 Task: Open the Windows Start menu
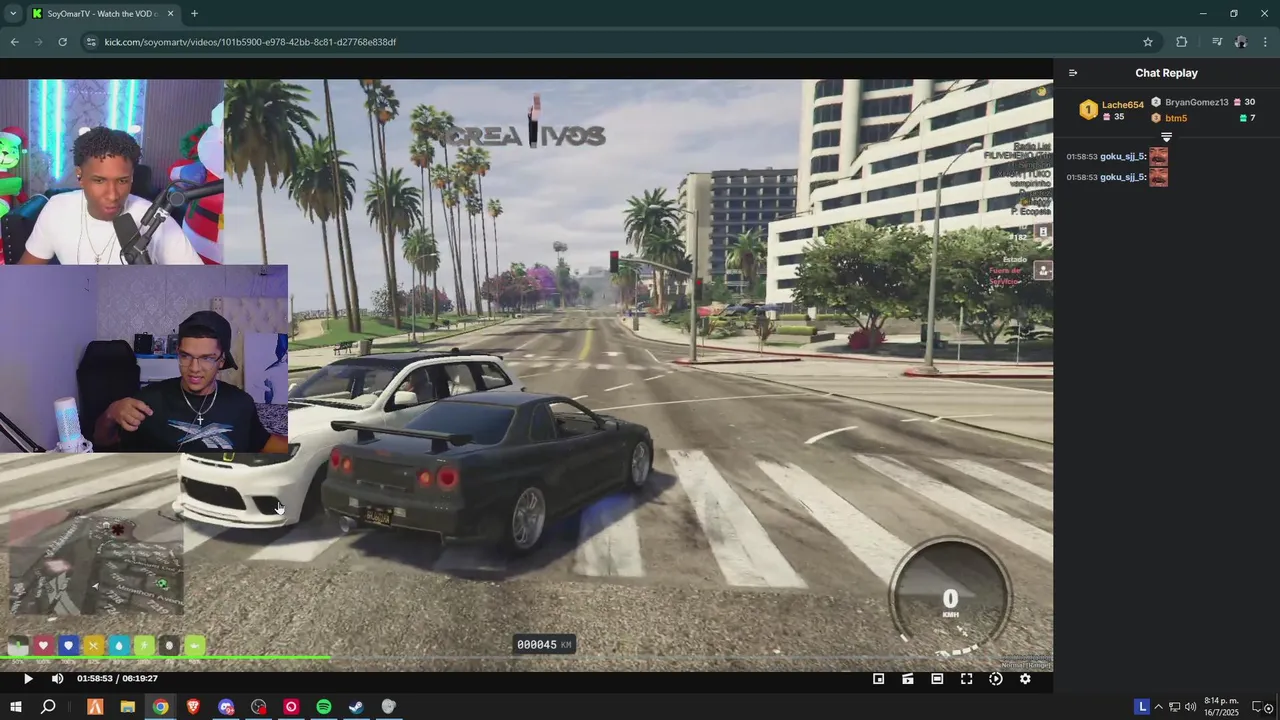click(x=16, y=707)
